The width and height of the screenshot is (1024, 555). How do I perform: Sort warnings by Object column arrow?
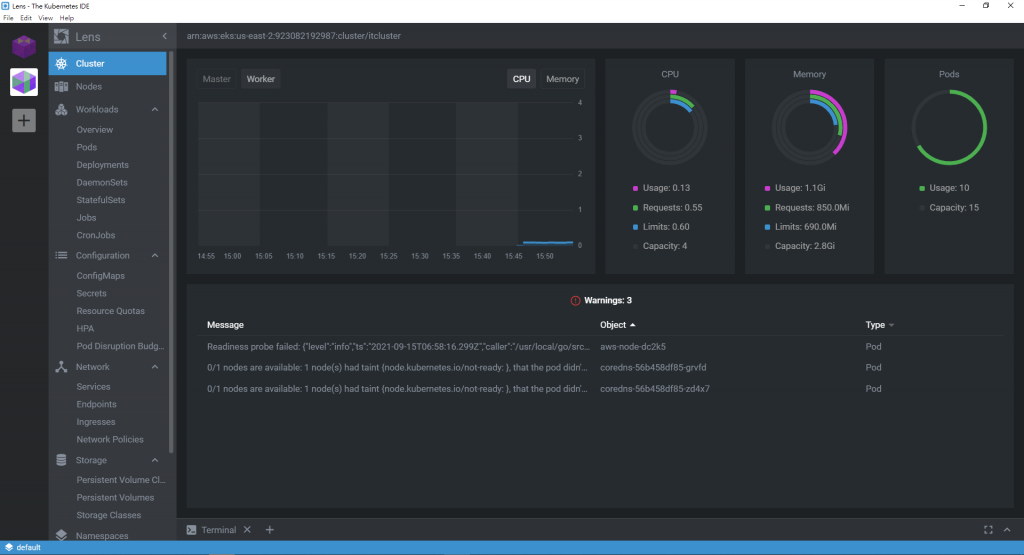(632, 325)
